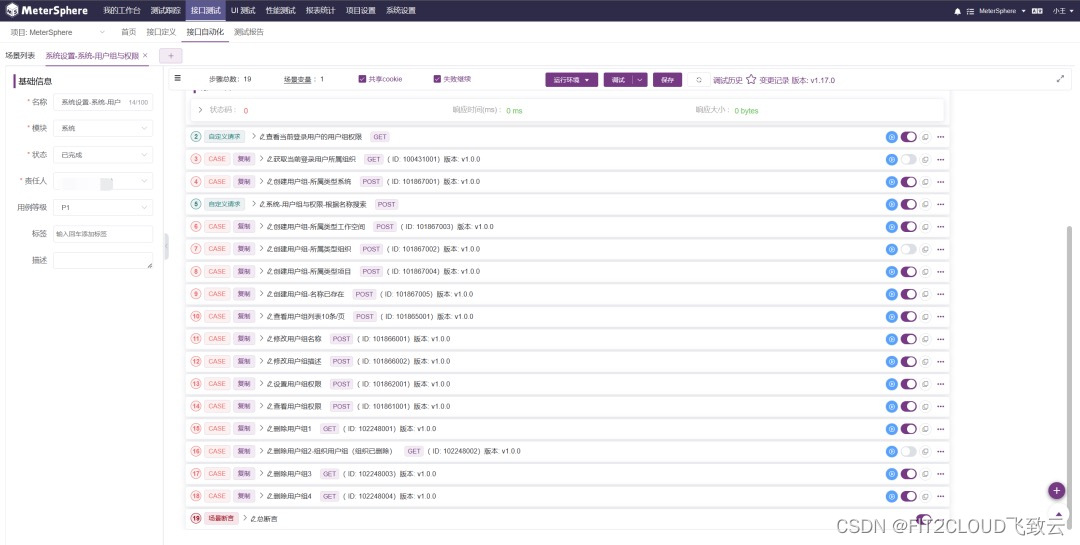
Task: Expand the 查看用户组列表10条/页 step
Action: tap(262, 317)
